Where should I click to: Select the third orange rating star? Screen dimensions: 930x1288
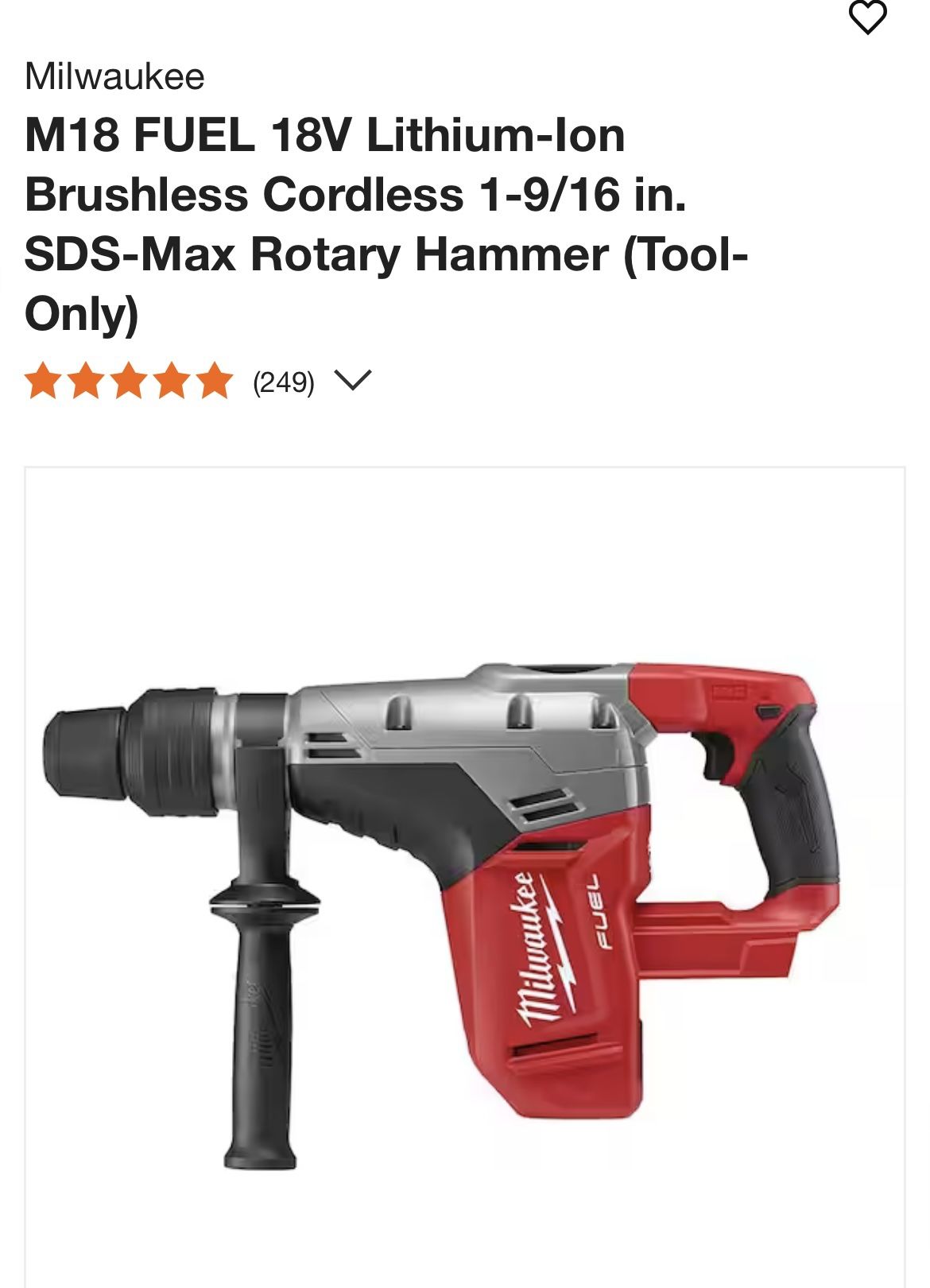point(129,381)
